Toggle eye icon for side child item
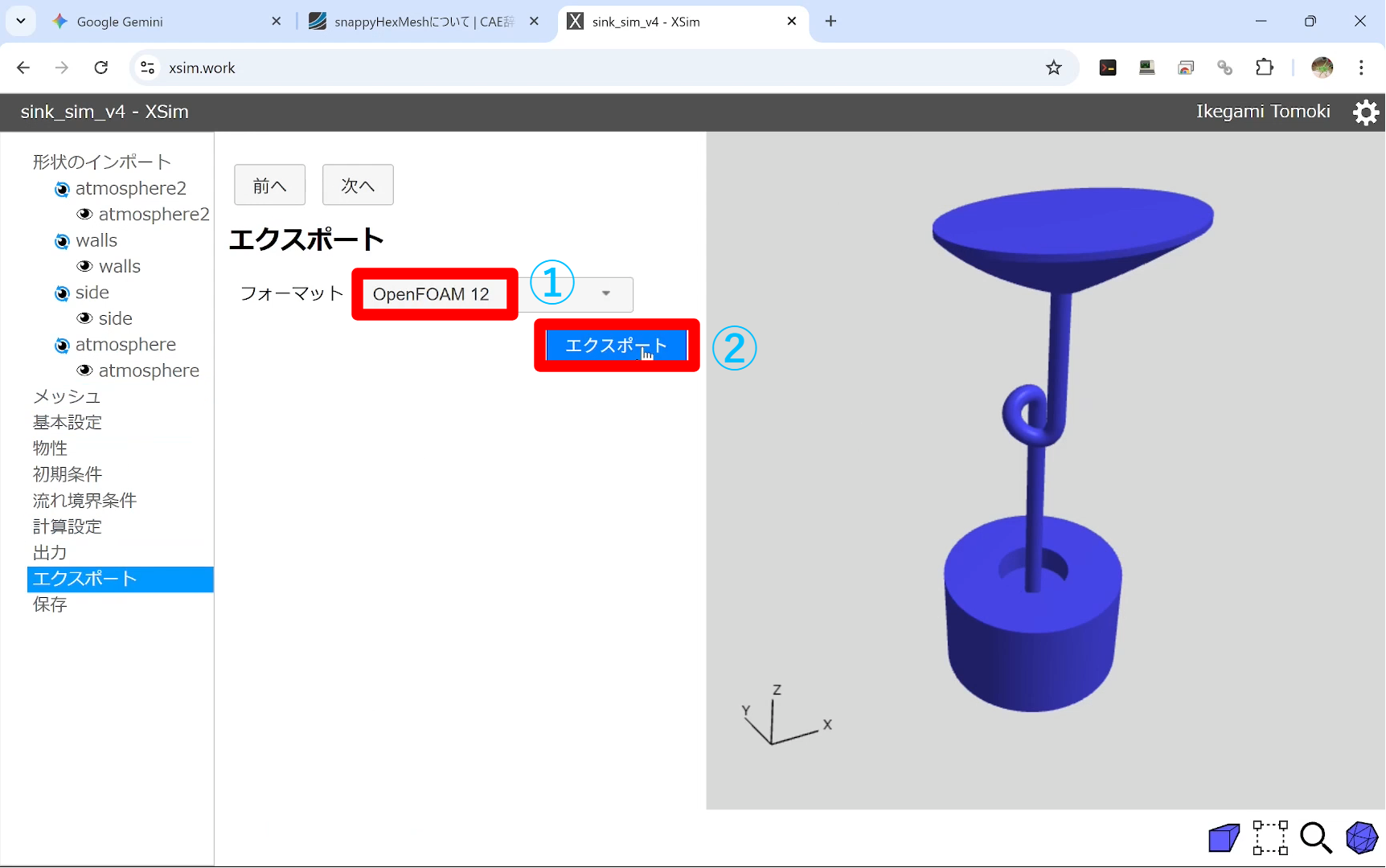 tap(84, 319)
